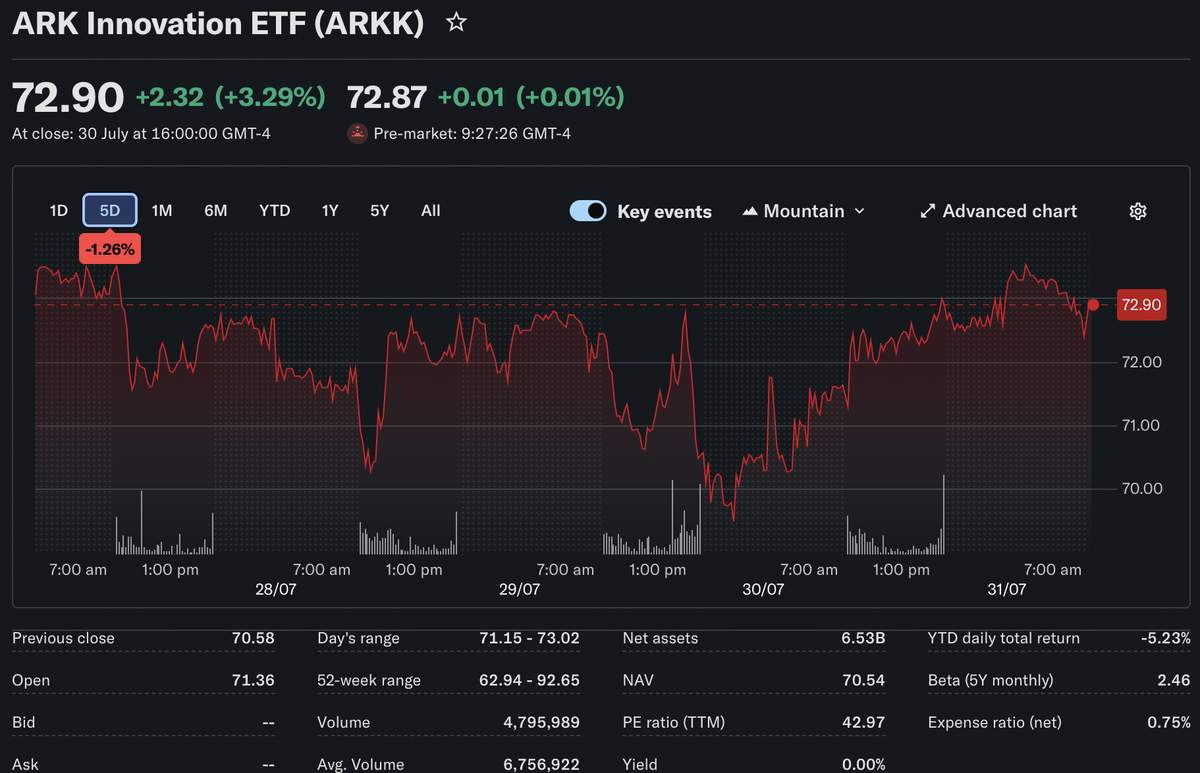Show the All time range
Image resolution: width=1200 pixels, height=773 pixels.
431,210
